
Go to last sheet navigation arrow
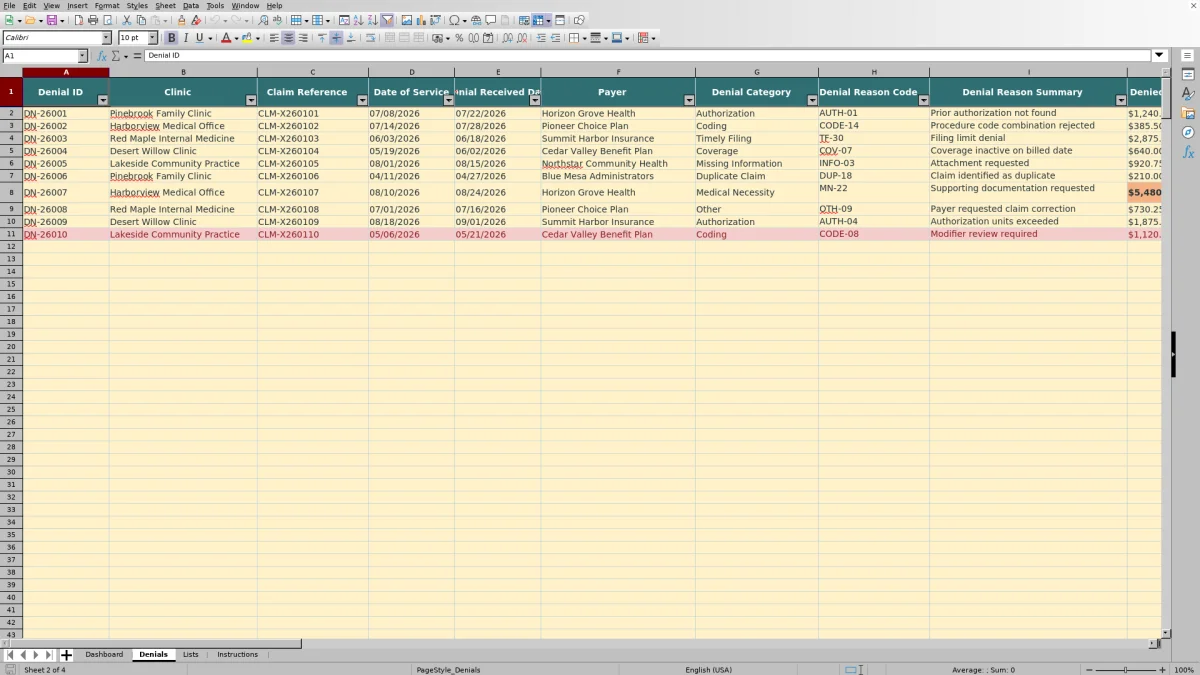click(x=48, y=655)
